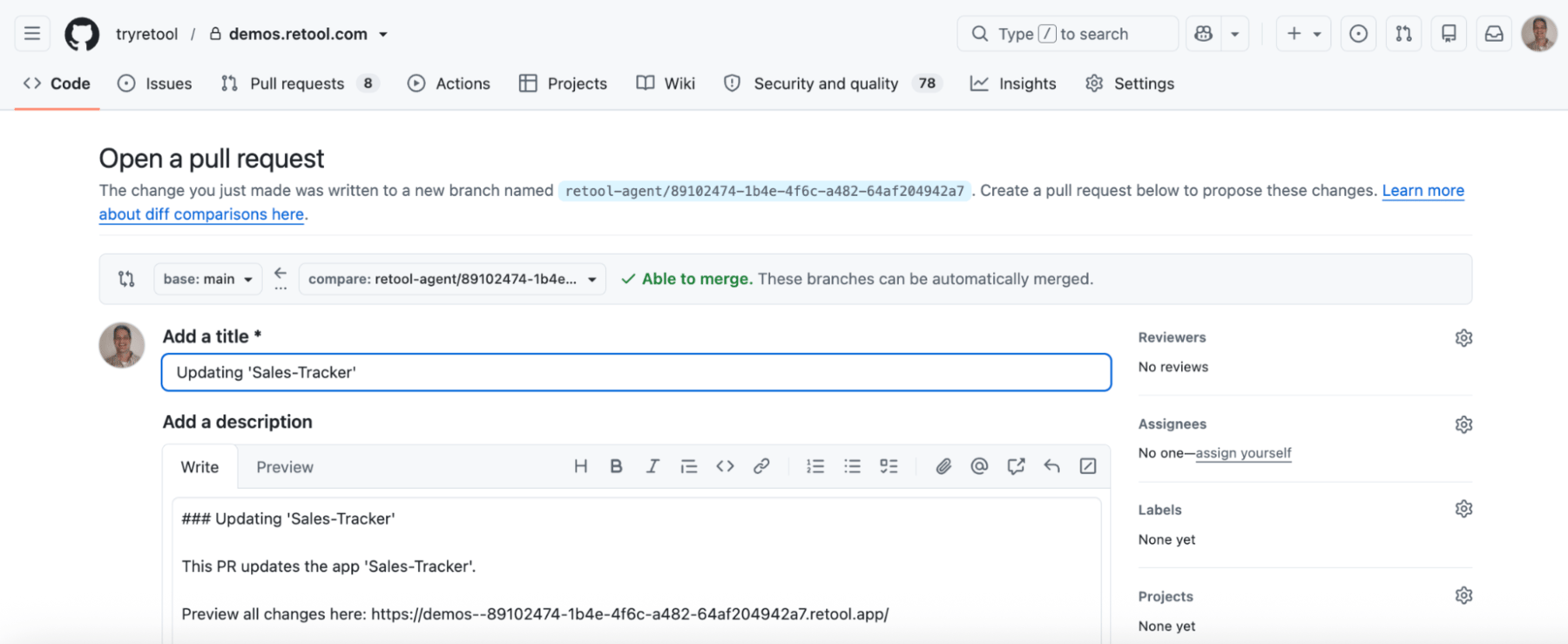The image size is (1568, 644).
Task: Click the 'Able to merge.' status text
Action: tap(697, 279)
